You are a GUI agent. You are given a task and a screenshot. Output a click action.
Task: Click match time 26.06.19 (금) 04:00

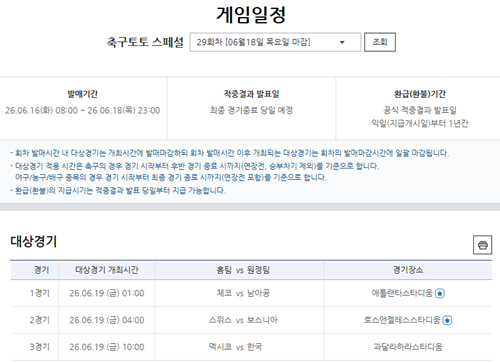point(107,320)
